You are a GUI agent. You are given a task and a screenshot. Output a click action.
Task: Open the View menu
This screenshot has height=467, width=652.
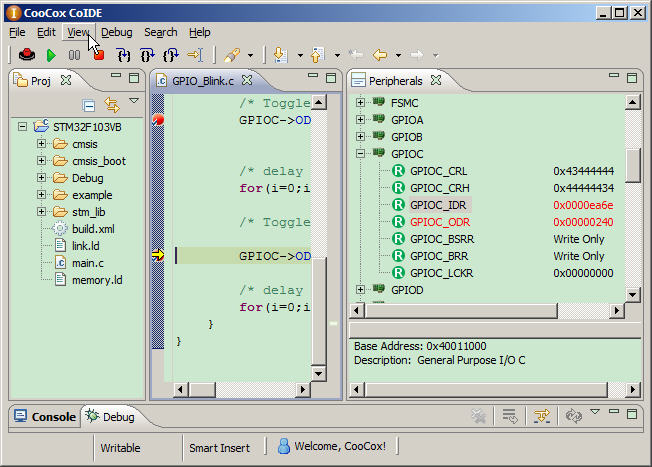(x=79, y=32)
